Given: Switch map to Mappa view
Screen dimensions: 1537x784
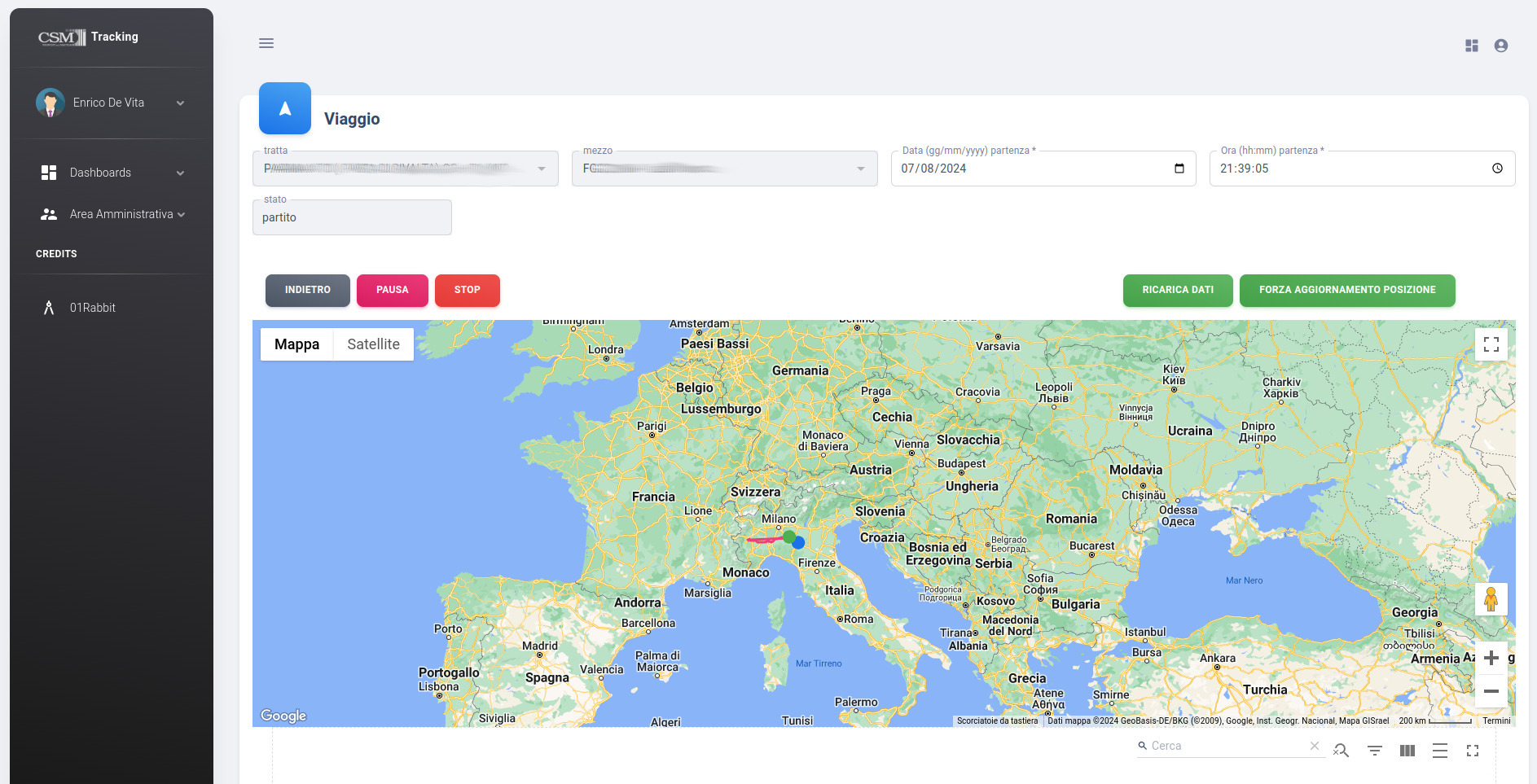Looking at the screenshot, I should [296, 344].
